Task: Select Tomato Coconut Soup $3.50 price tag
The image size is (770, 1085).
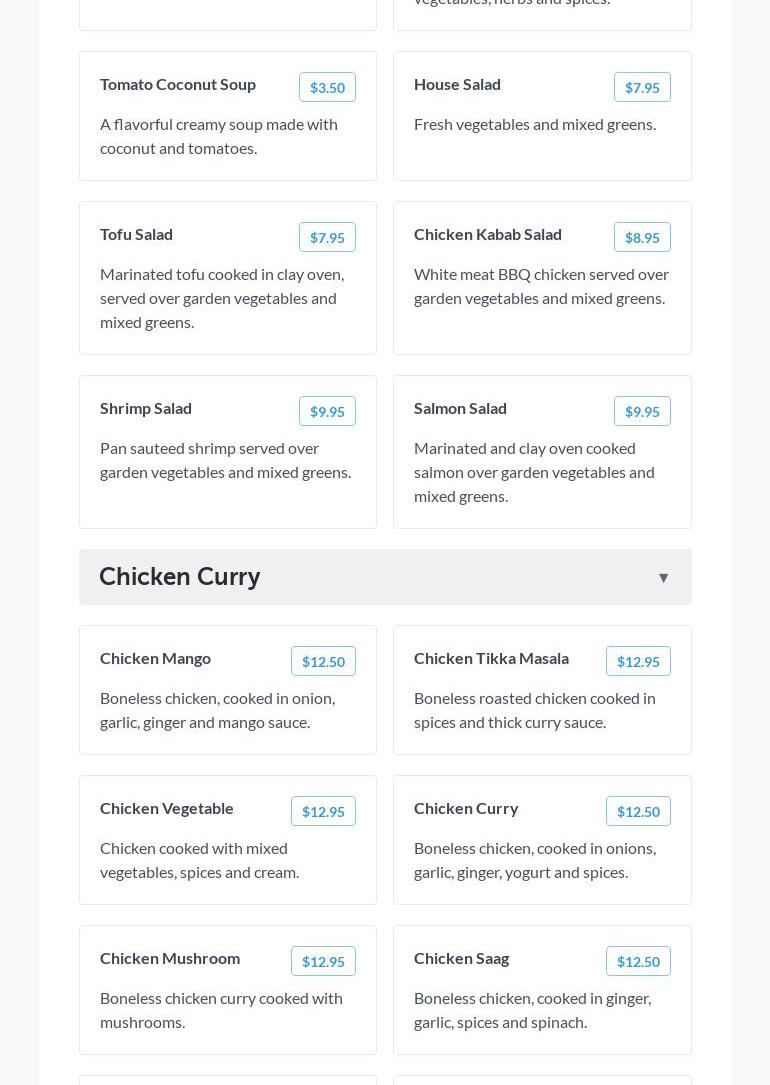Action: click(327, 88)
